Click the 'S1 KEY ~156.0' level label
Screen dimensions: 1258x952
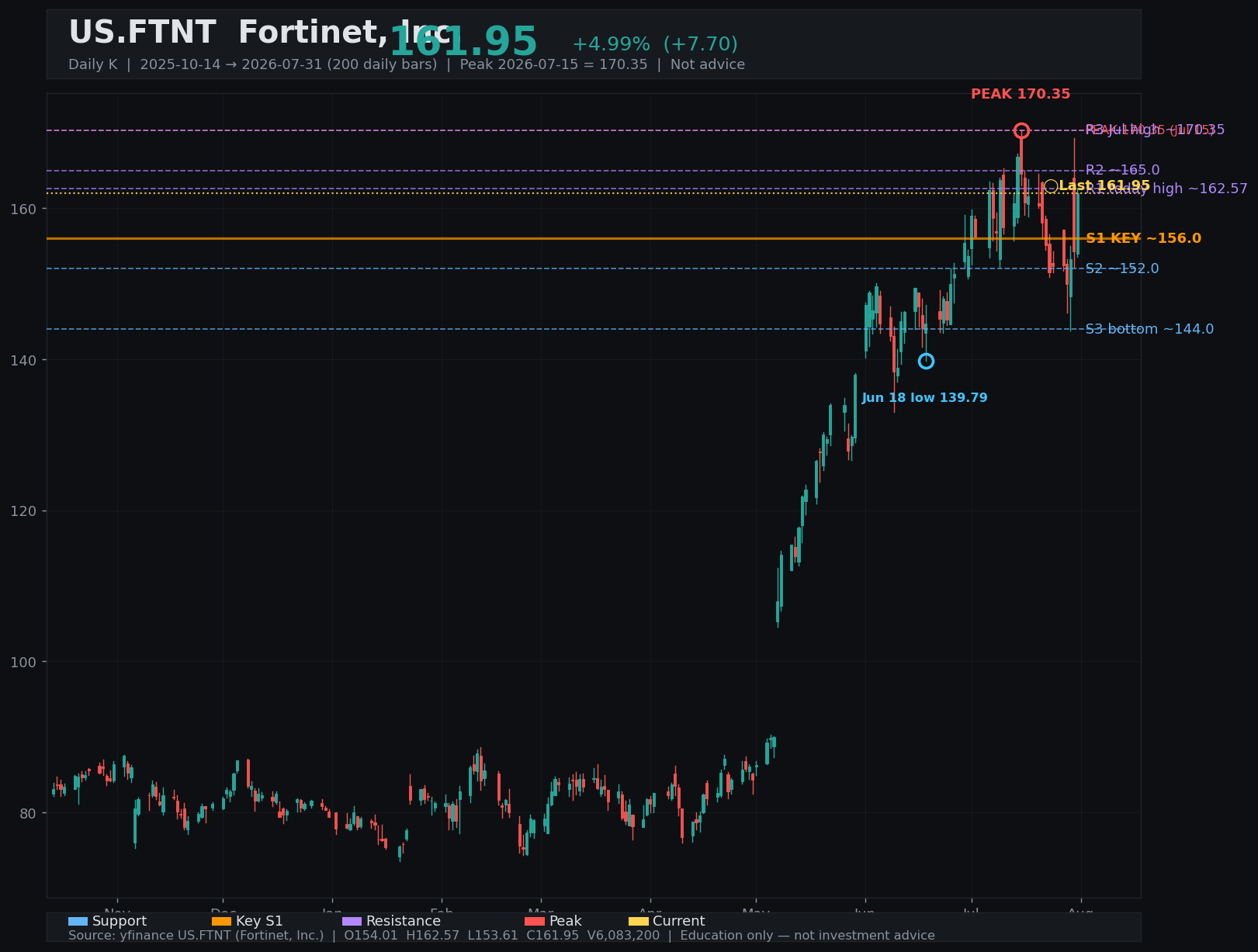1143,238
